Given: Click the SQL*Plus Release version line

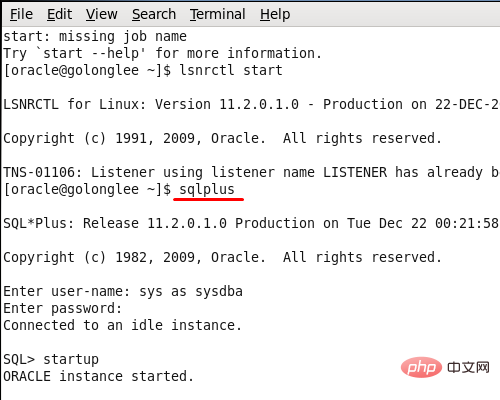Looking at the screenshot, I should pyautogui.click(x=251, y=223).
